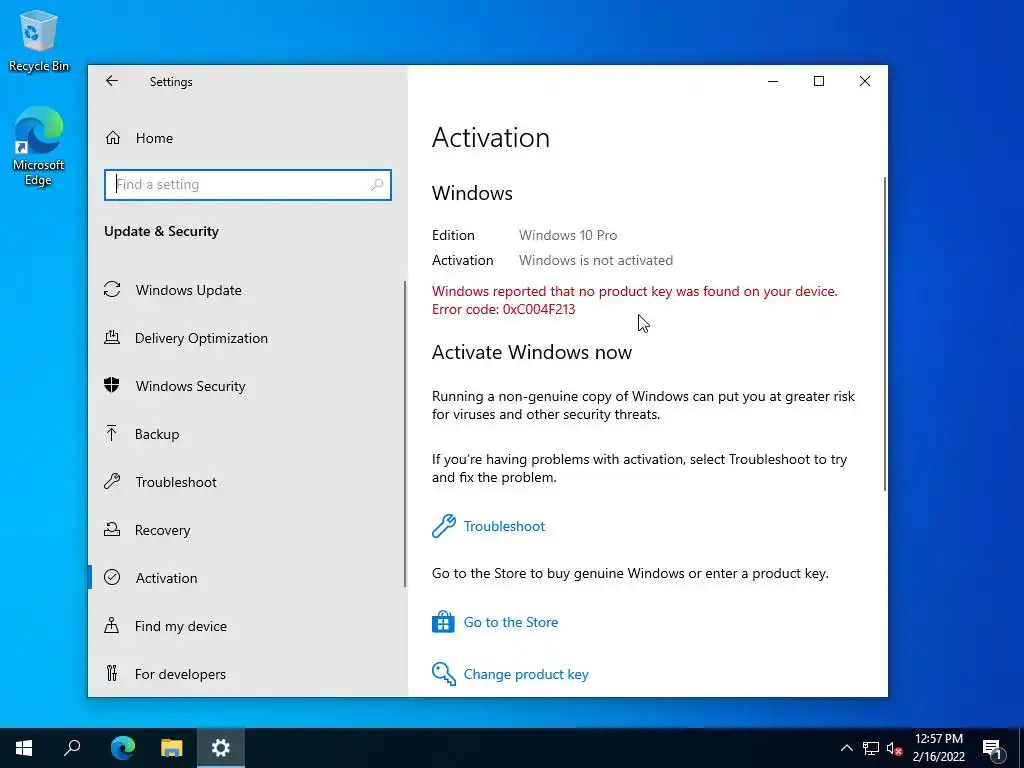Launch Edge from the taskbar
Image resolution: width=1024 pixels, height=768 pixels.
pyautogui.click(x=122, y=748)
